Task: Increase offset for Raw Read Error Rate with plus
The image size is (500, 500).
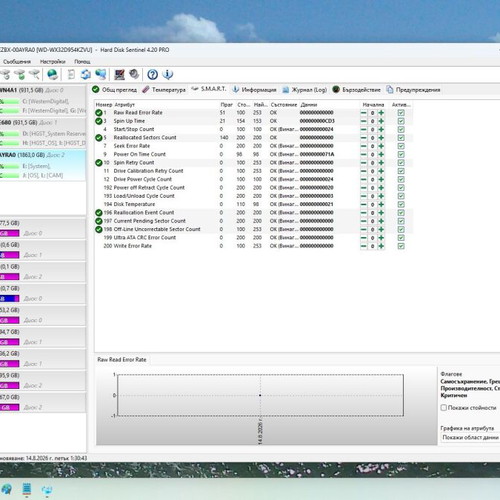Action: tap(381, 113)
